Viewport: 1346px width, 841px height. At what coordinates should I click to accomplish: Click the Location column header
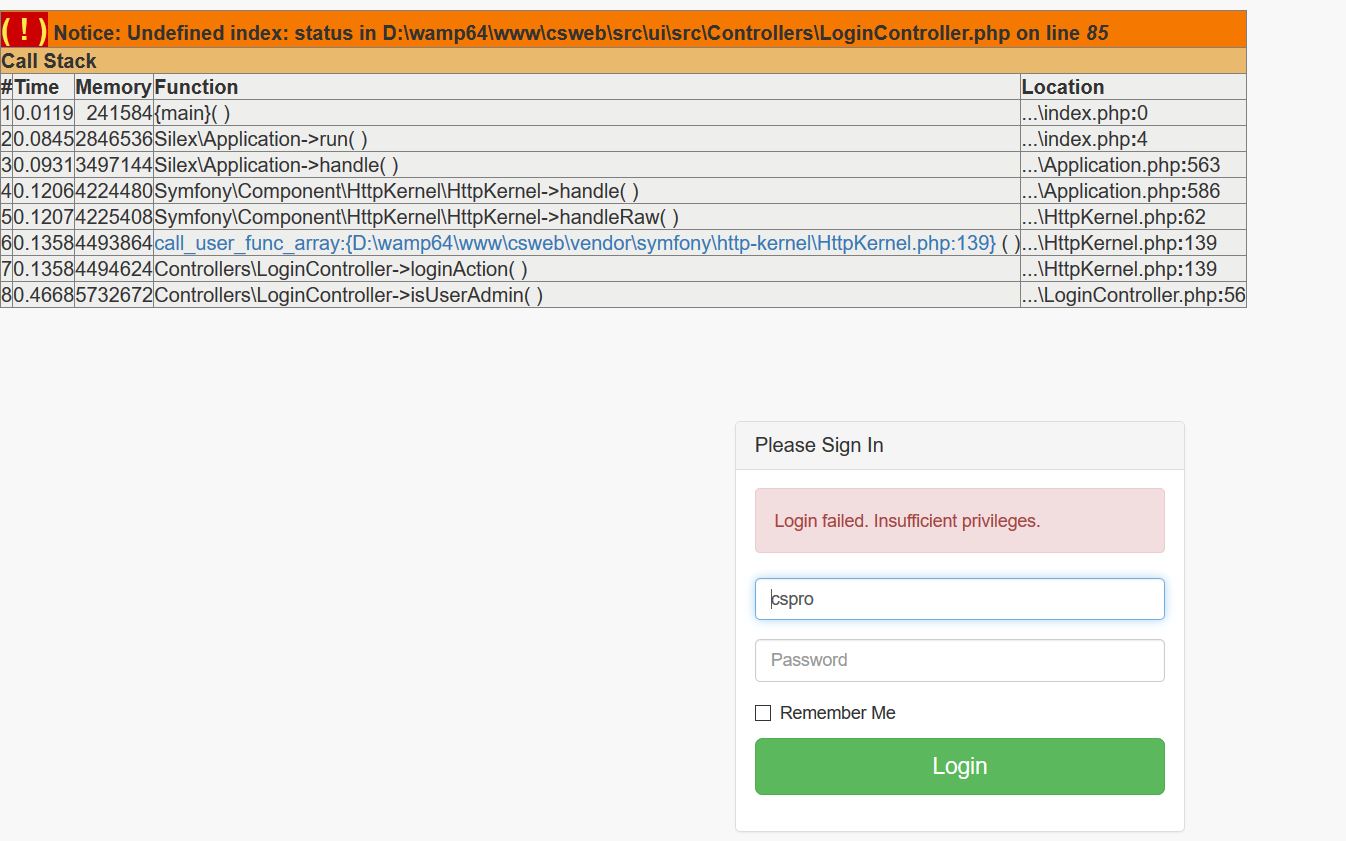pos(1133,87)
